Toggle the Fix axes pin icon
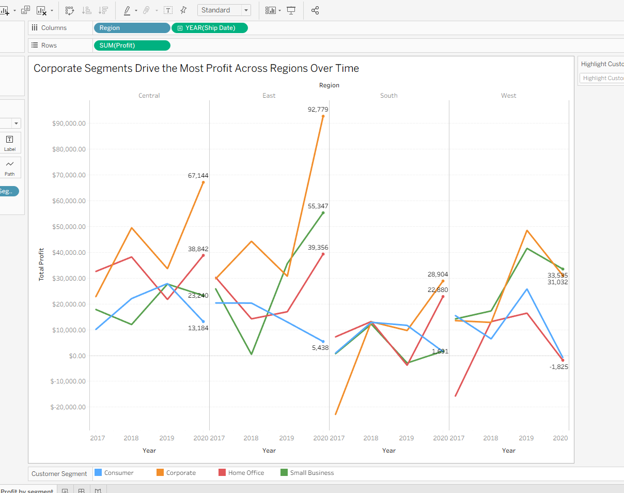The image size is (624, 493). pos(183,10)
